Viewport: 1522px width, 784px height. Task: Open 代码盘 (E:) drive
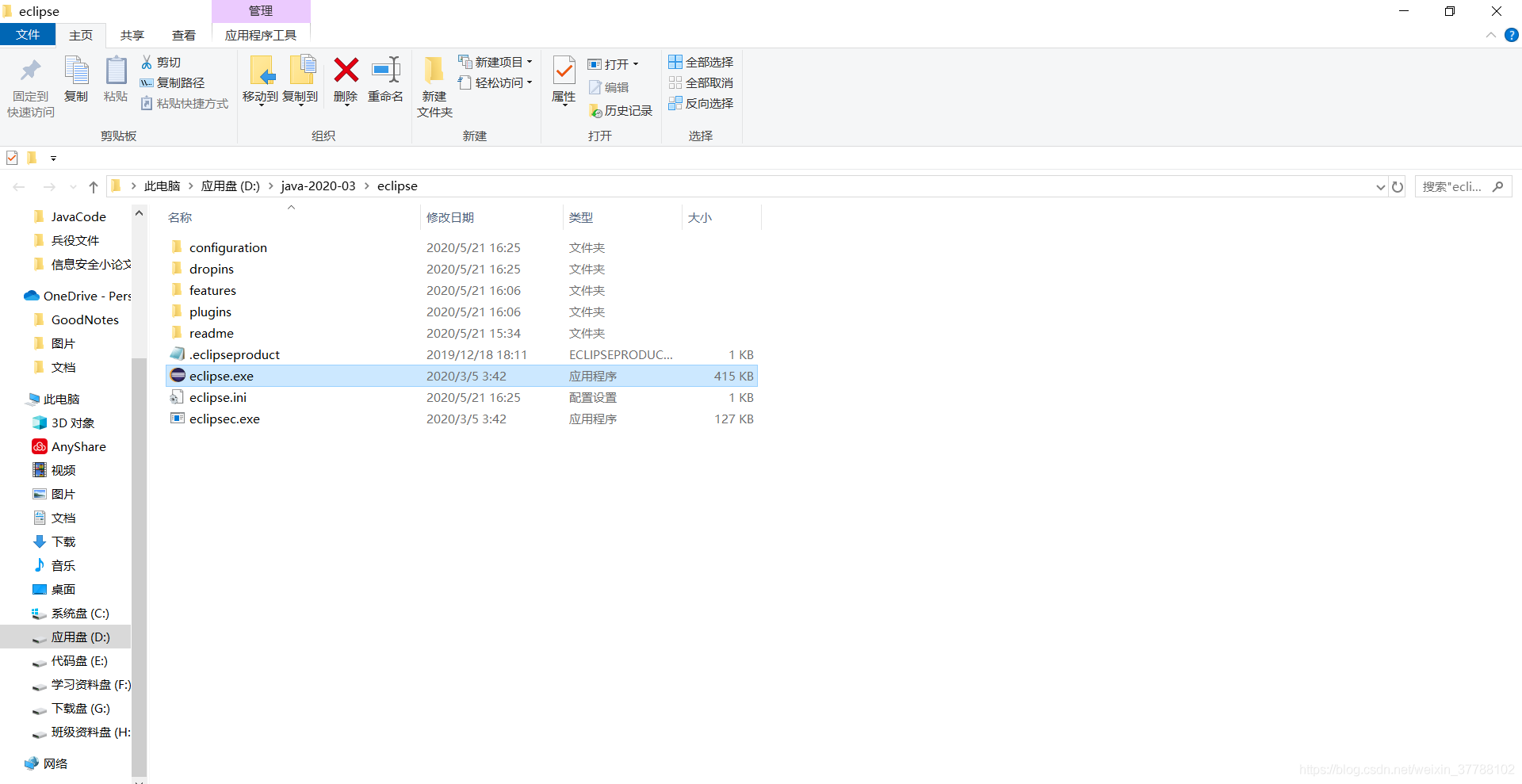coord(70,660)
